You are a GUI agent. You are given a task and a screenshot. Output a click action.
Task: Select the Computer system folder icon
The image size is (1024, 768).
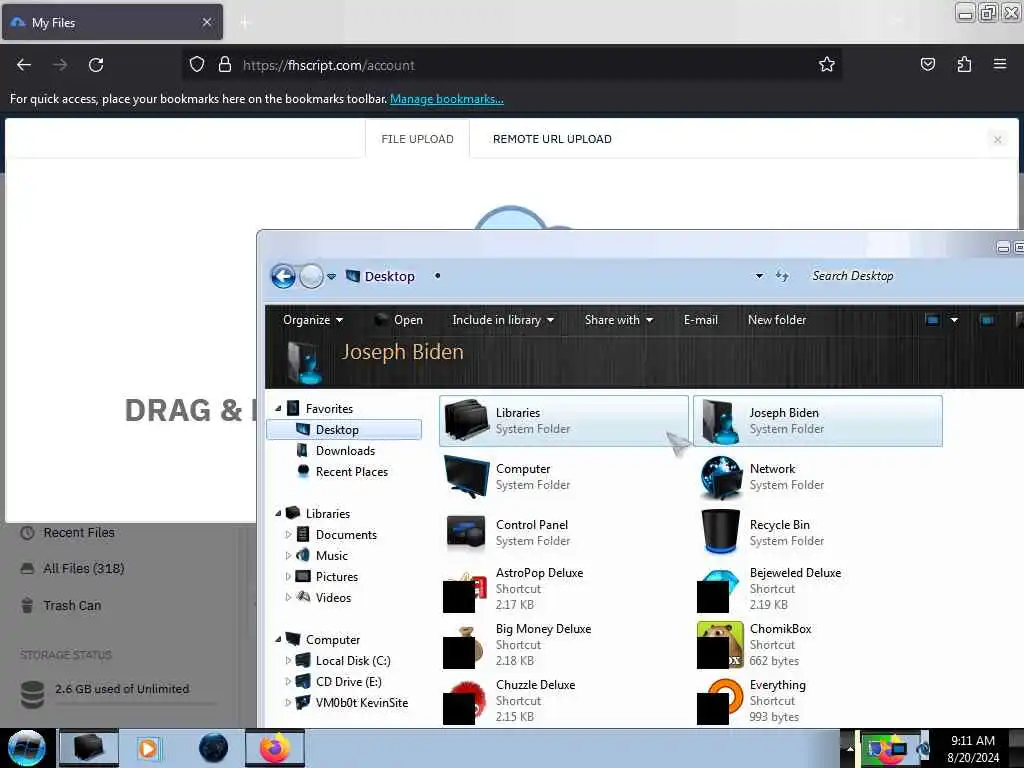(466, 477)
